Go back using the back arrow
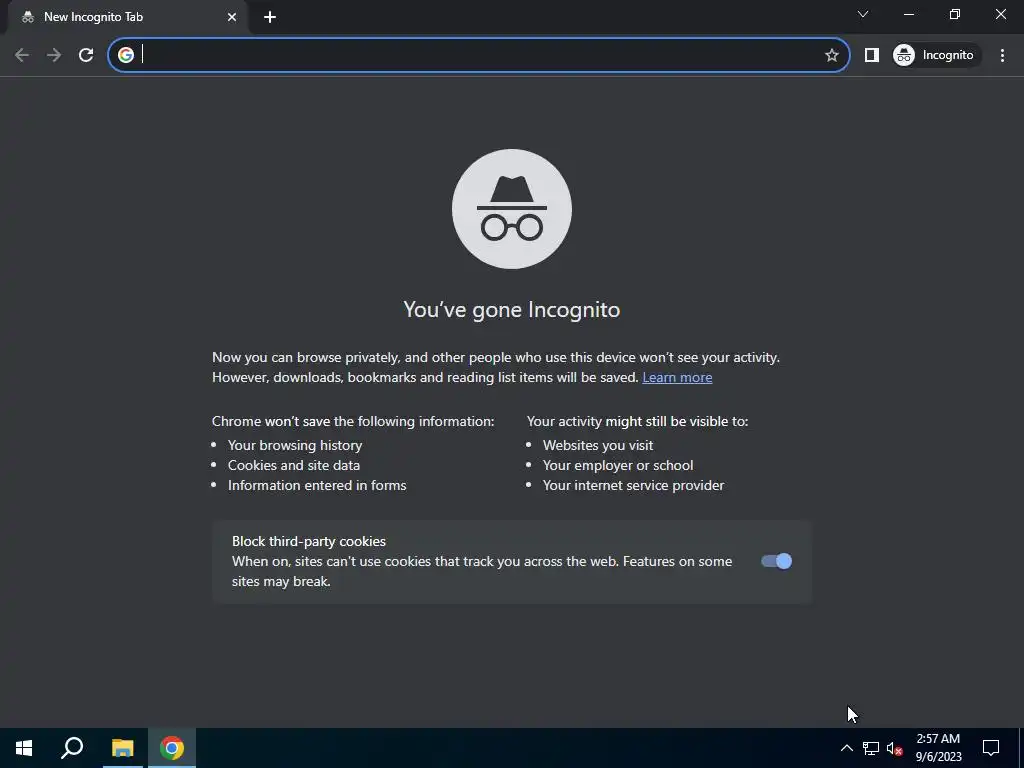Image resolution: width=1024 pixels, height=768 pixels. pyautogui.click(x=22, y=55)
